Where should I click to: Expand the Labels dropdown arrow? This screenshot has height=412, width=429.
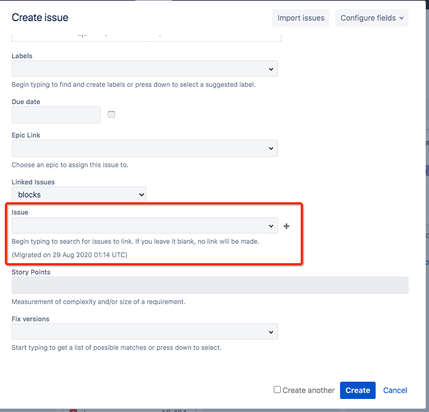(271, 69)
